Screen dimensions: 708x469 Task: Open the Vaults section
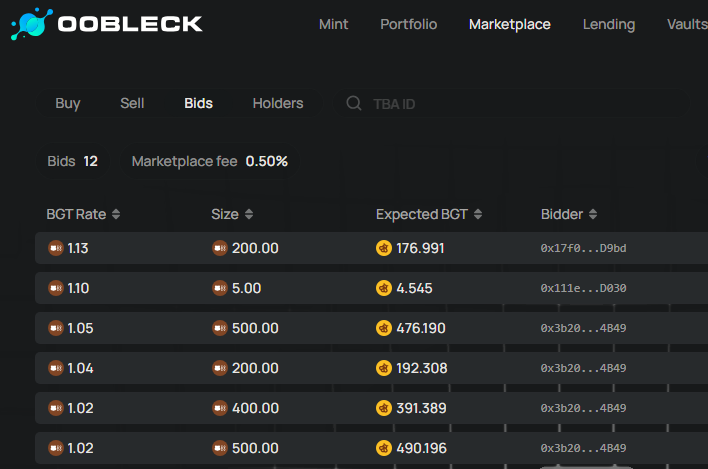(x=687, y=24)
